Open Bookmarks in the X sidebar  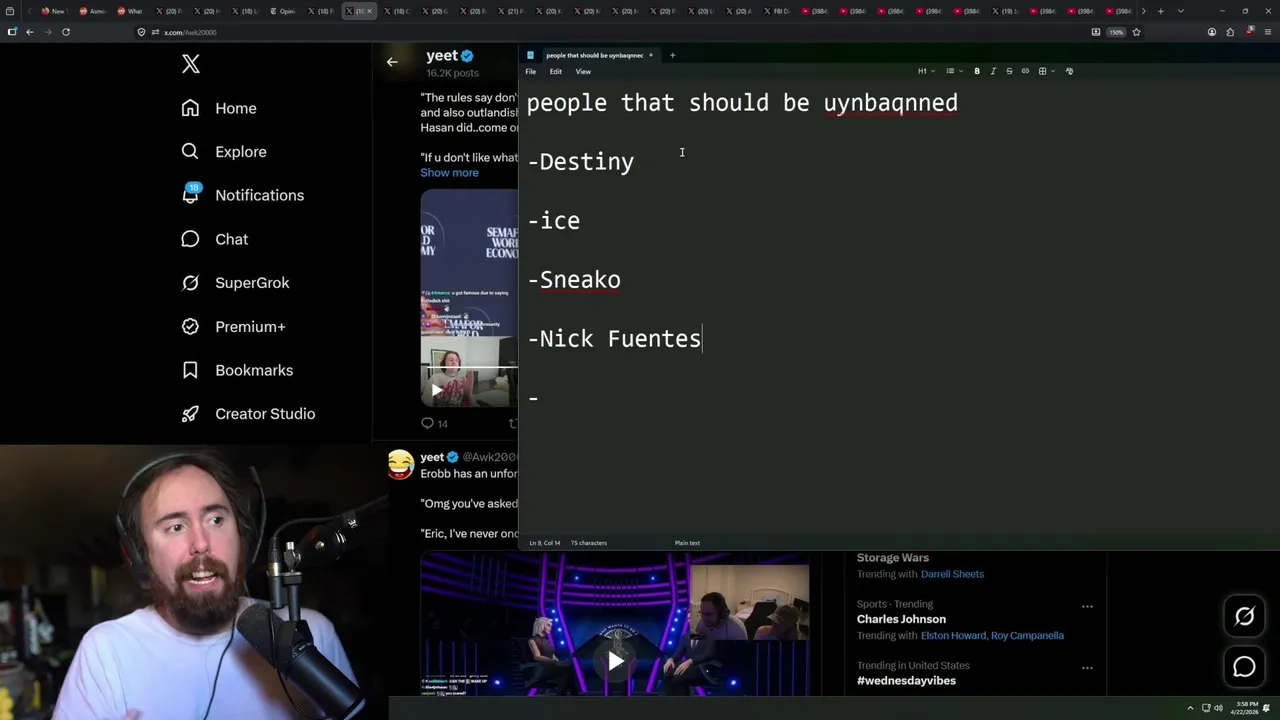[237, 370]
